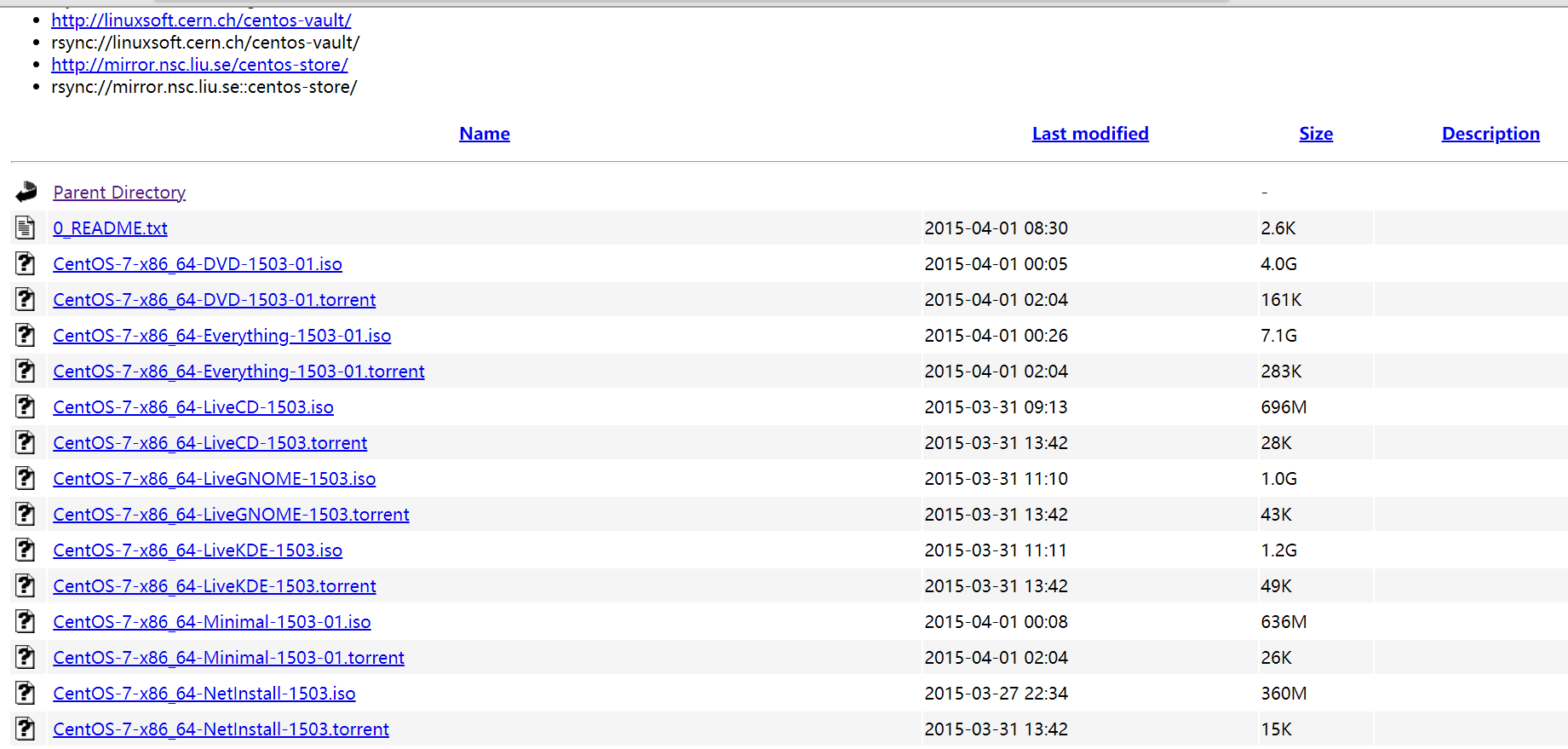This screenshot has width=1568, height=749.
Task: Click the icon beside CentOS-7-x86_64-Minimal-1503-01.torrent
Action: pyautogui.click(x=26, y=657)
